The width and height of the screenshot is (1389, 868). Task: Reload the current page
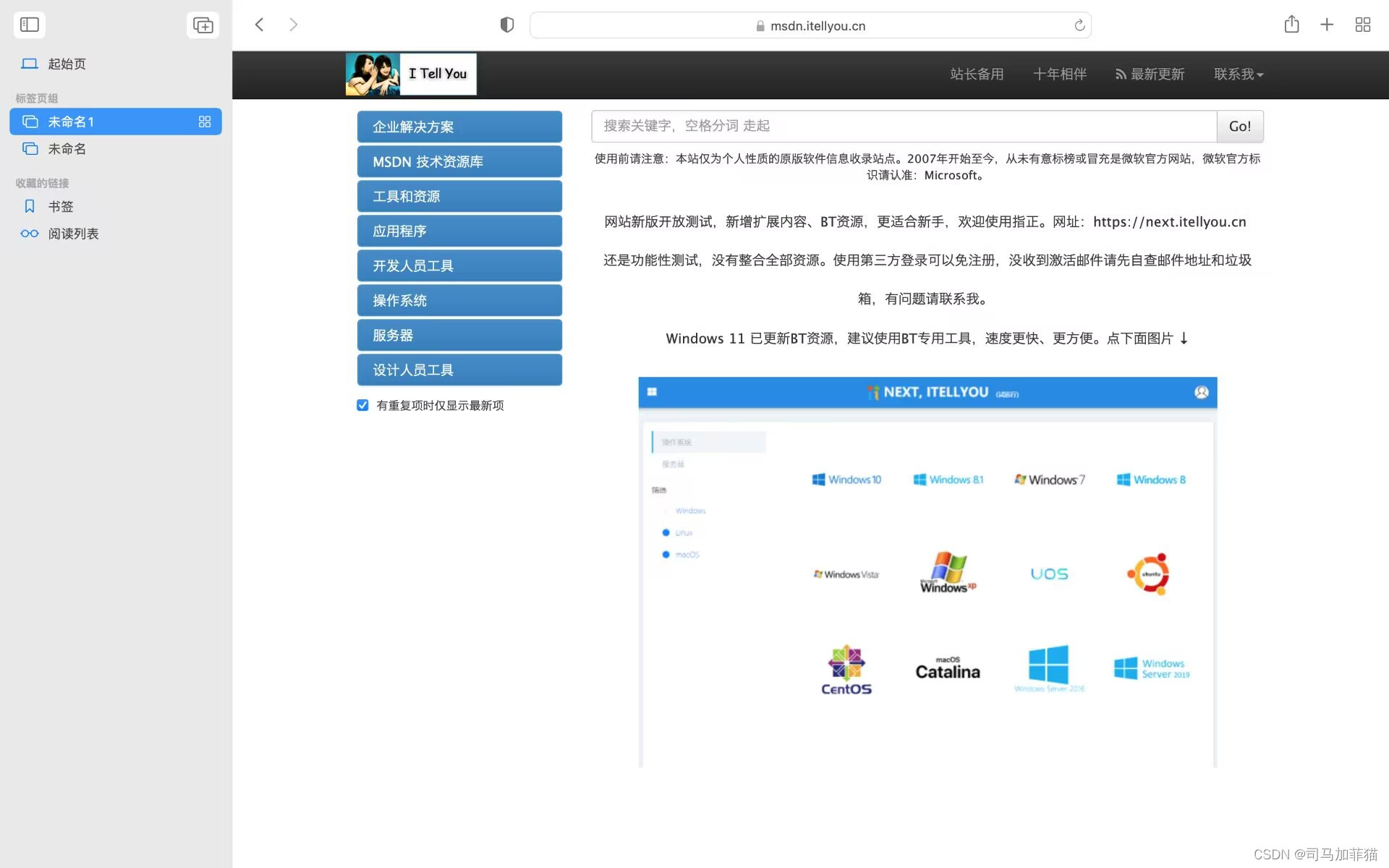1079,25
